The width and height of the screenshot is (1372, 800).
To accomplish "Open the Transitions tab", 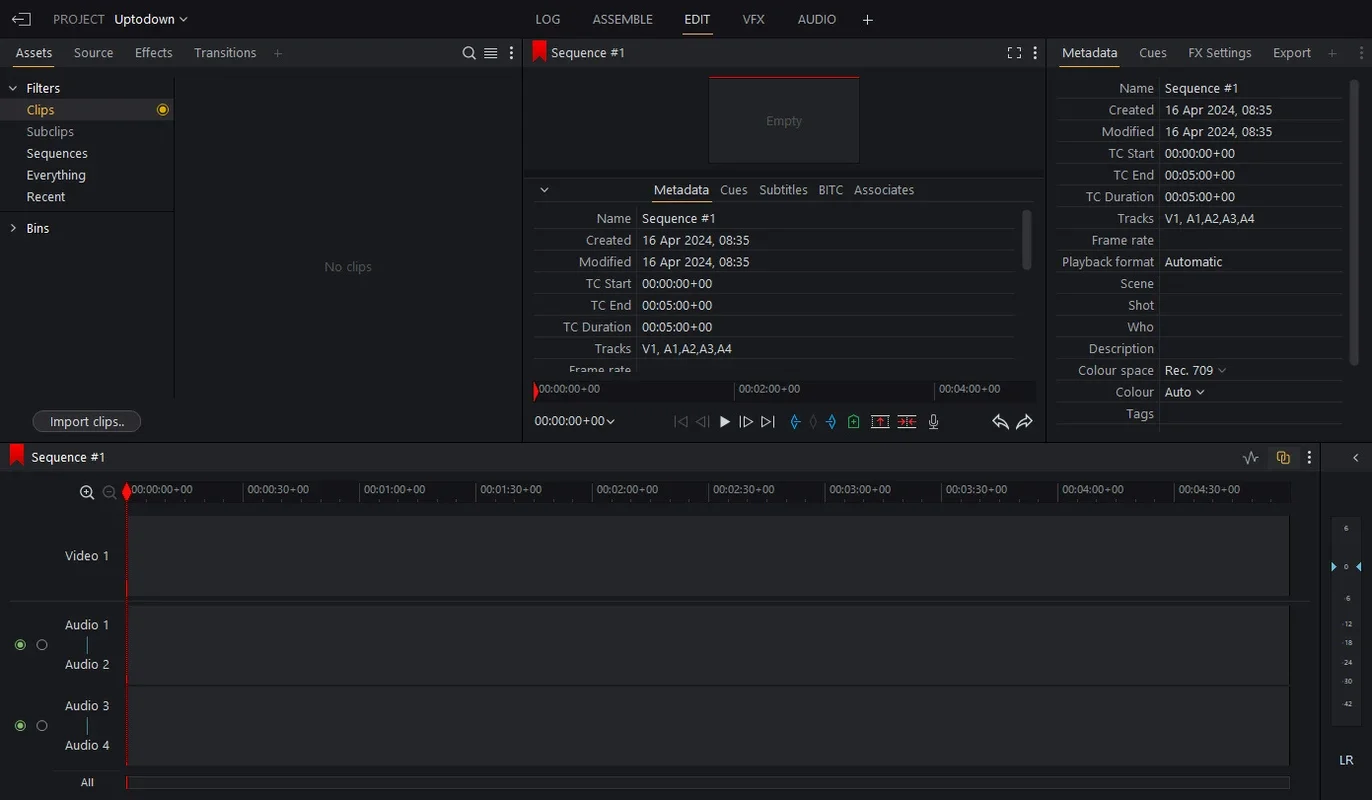I will pos(225,53).
